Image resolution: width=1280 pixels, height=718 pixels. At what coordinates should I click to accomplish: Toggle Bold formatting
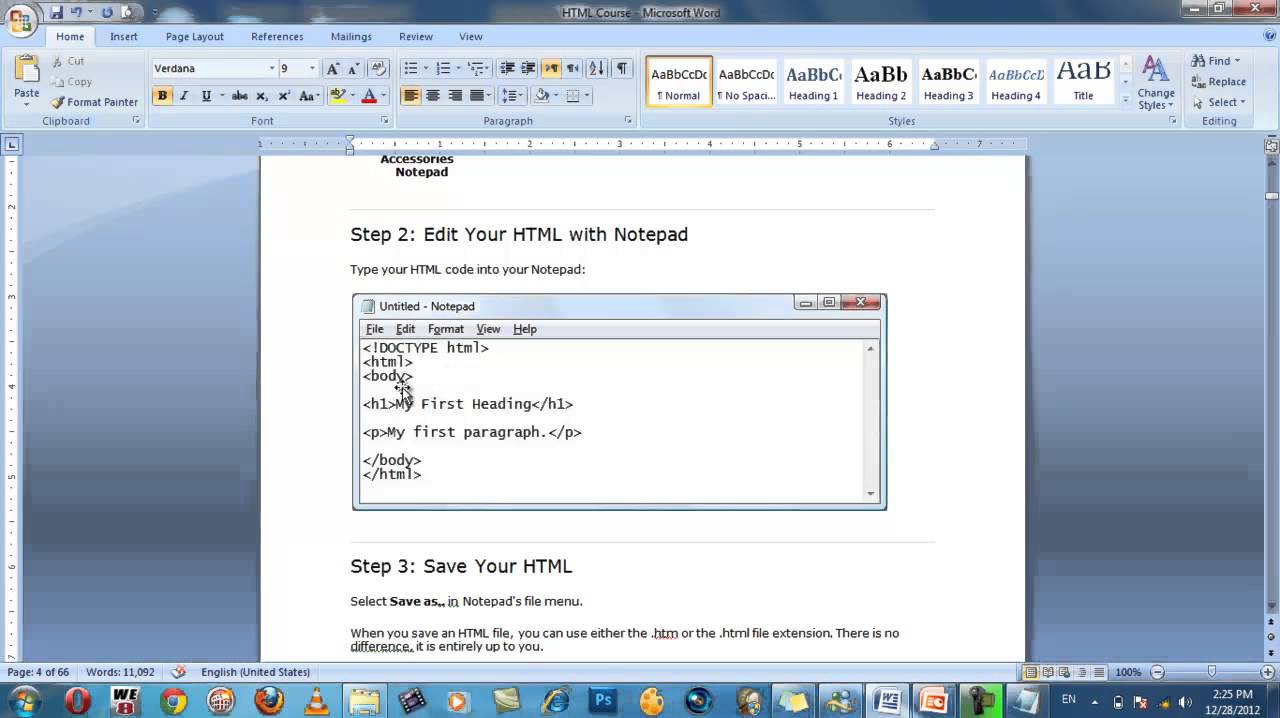pos(162,96)
